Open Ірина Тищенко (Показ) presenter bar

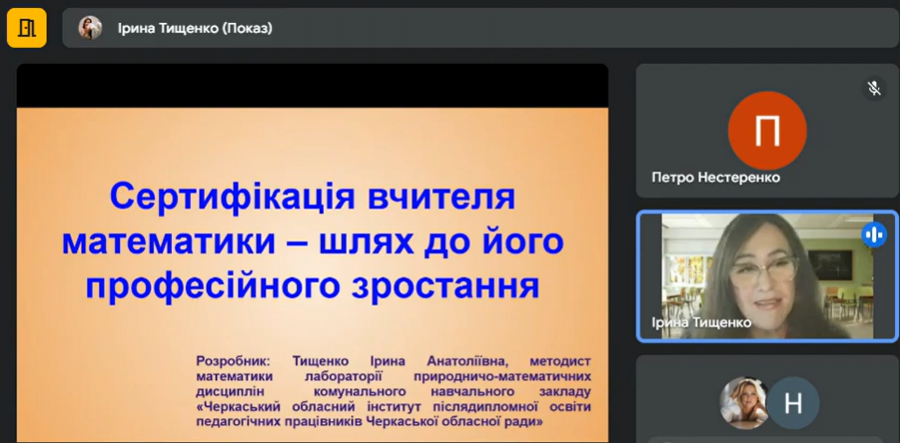tap(480, 28)
